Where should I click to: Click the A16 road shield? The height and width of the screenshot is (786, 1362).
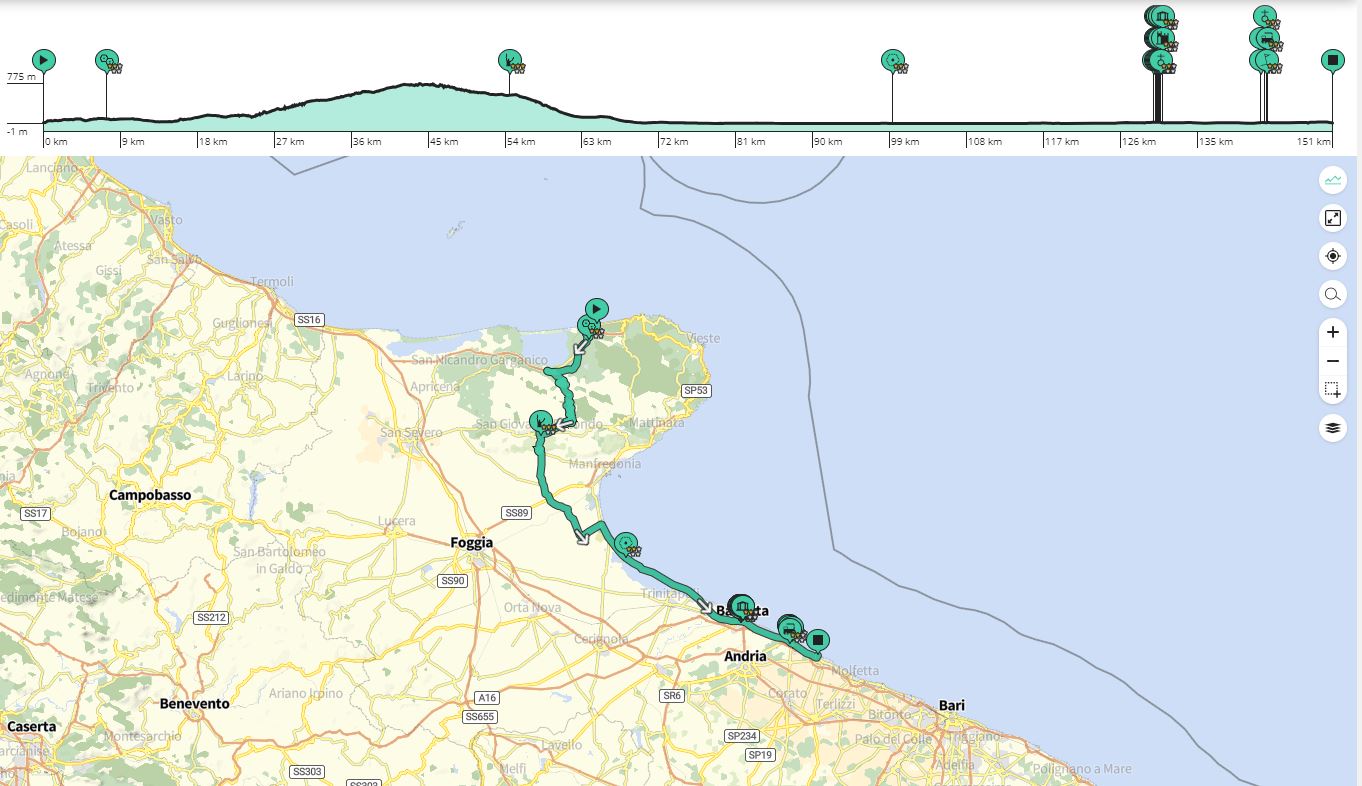[487, 698]
